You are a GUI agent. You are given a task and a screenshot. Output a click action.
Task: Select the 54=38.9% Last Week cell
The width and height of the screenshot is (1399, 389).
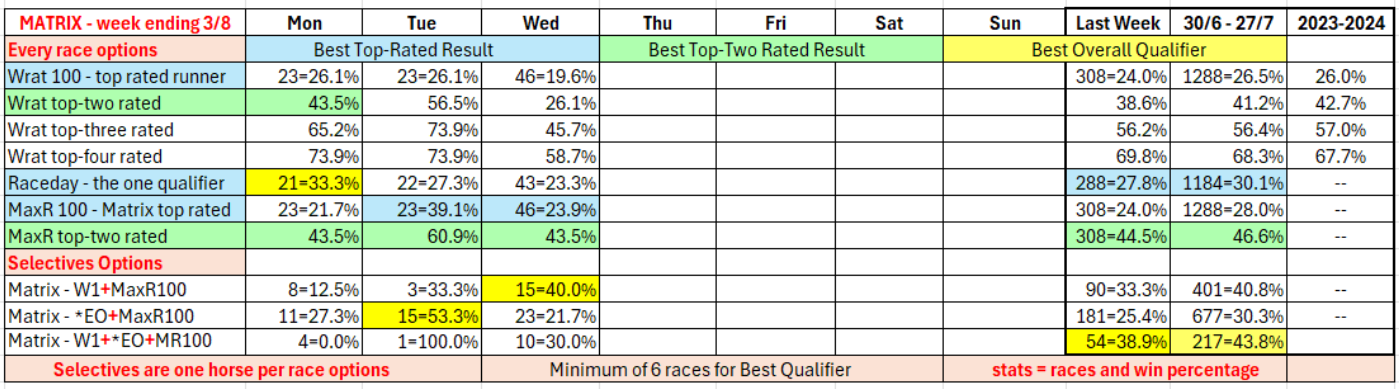(1118, 344)
